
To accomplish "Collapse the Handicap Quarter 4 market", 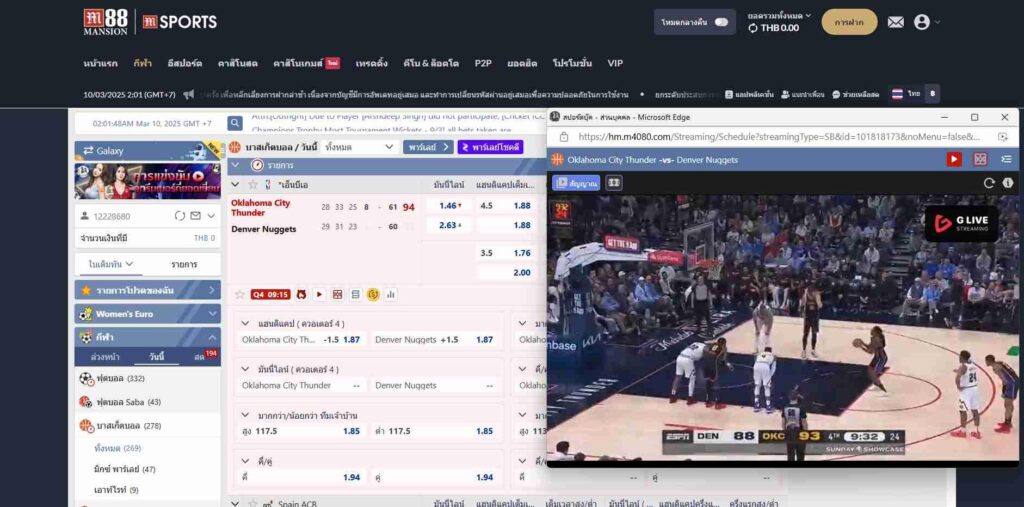I will click(246, 323).
